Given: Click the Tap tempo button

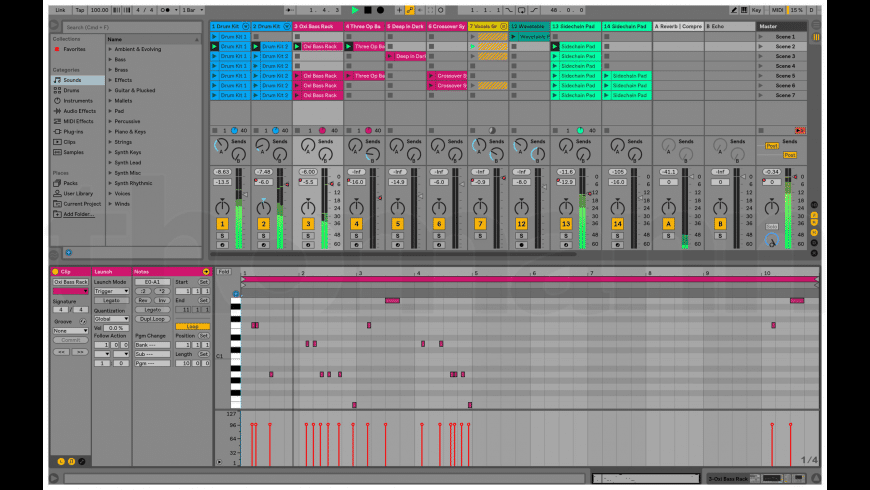Looking at the screenshot, I should [x=81, y=9].
